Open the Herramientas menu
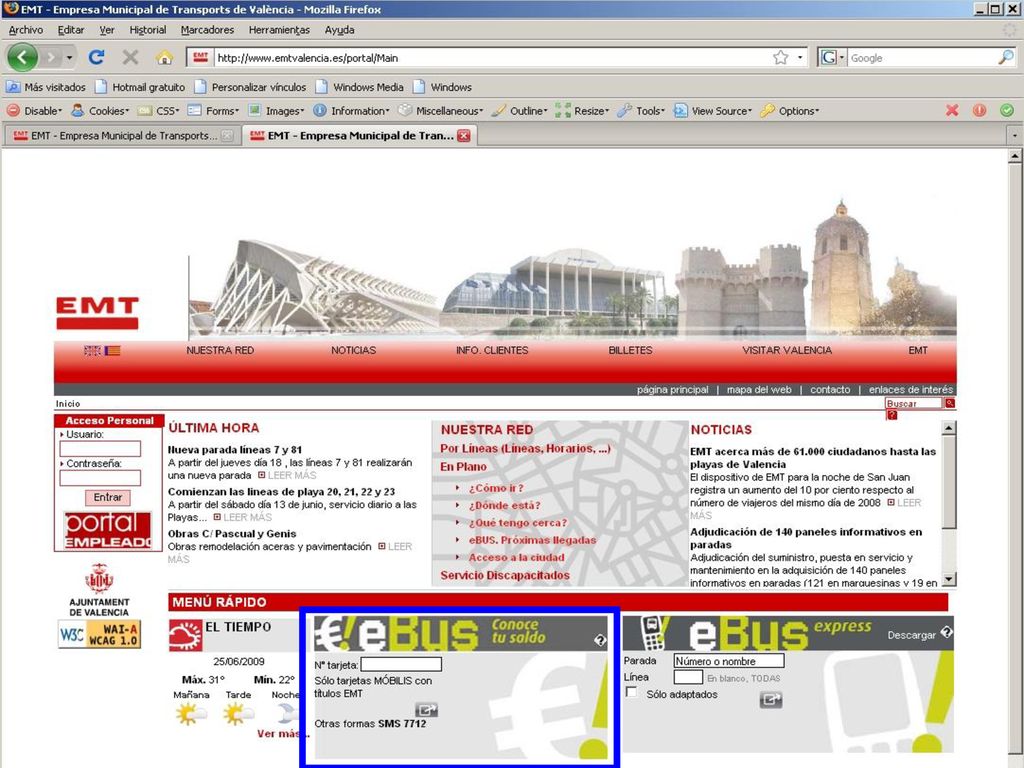Viewport: 1024px width, 768px height. coord(279,30)
